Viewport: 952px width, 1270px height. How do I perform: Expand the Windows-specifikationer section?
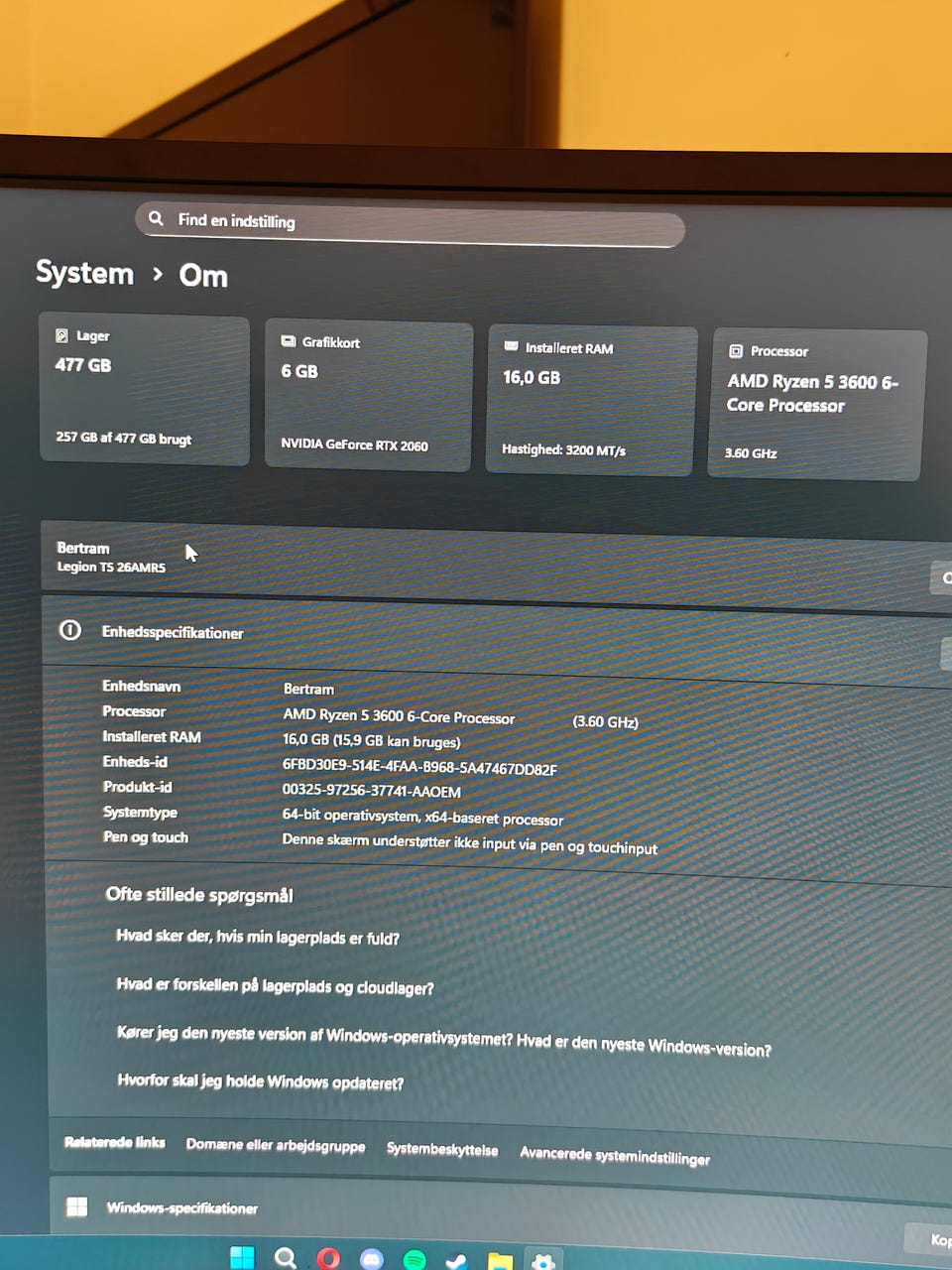[x=496, y=1208]
